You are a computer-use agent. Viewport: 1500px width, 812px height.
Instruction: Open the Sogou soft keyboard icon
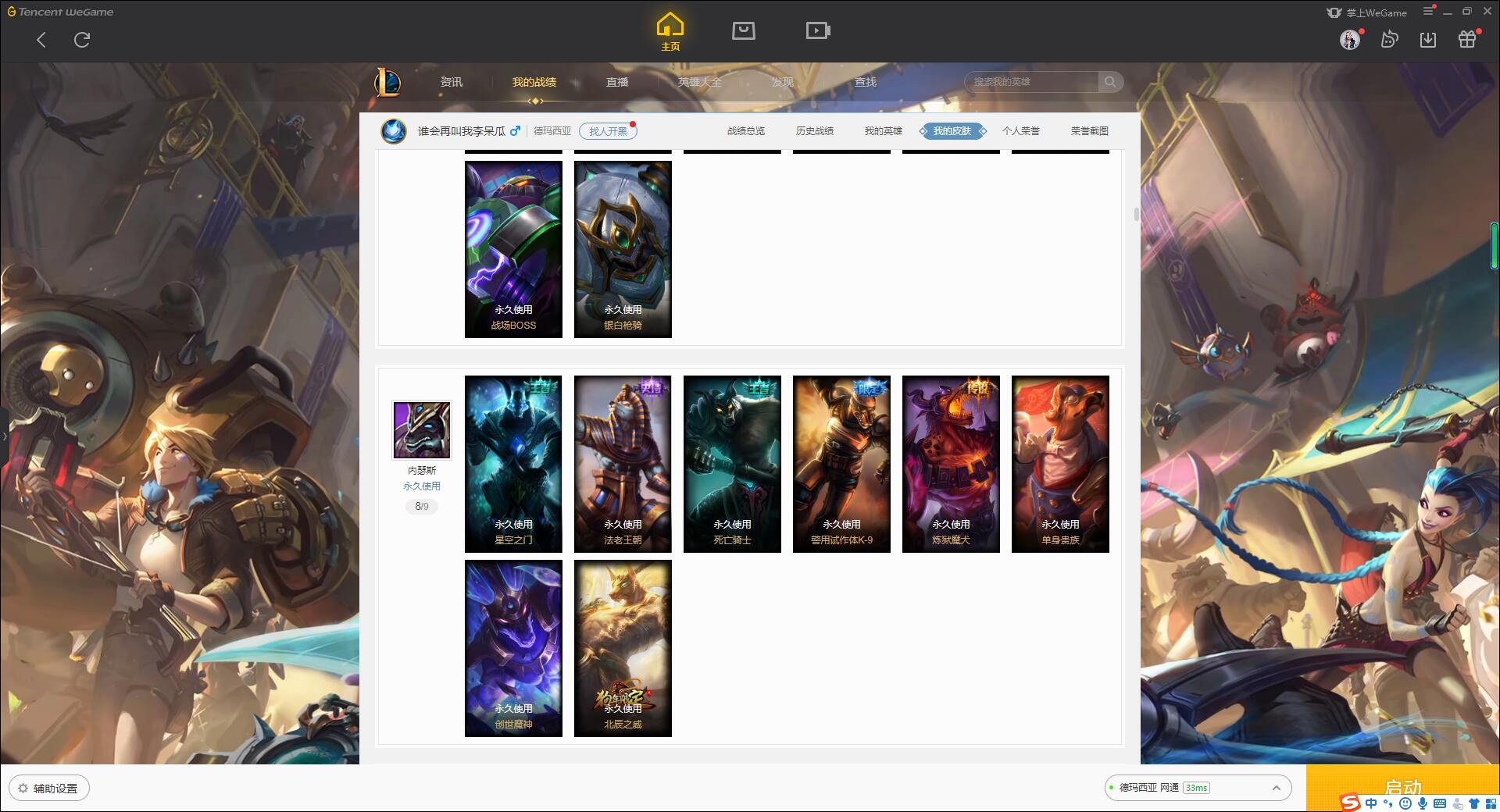pos(1440,803)
